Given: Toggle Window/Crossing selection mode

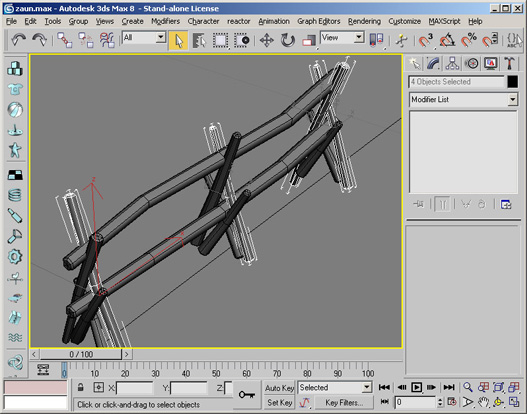Looking at the screenshot, I should [242, 40].
